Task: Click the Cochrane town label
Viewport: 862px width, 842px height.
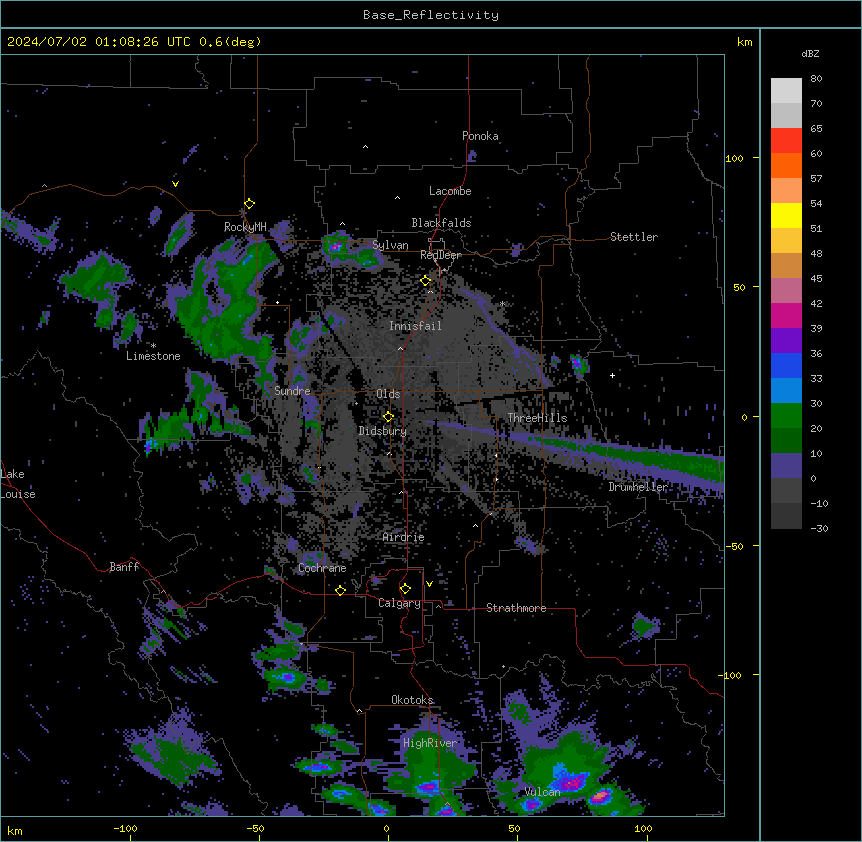Action: (322, 568)
